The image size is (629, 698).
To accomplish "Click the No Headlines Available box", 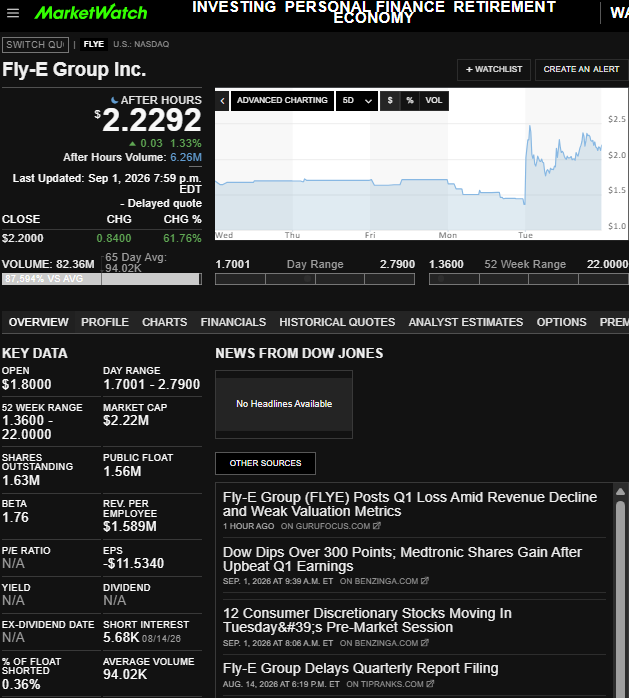I will click(x=284, y=404).
